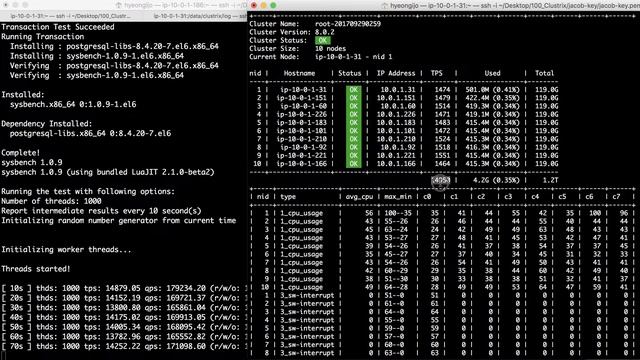
Task: Click IP address 10.0.1.210
Action: point(396,139)
